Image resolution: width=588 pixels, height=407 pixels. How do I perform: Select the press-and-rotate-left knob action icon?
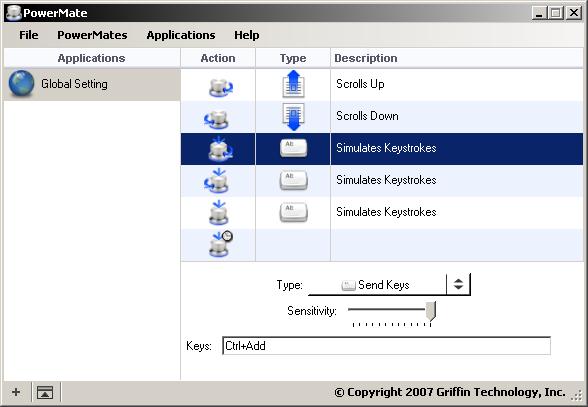point(216,181)
